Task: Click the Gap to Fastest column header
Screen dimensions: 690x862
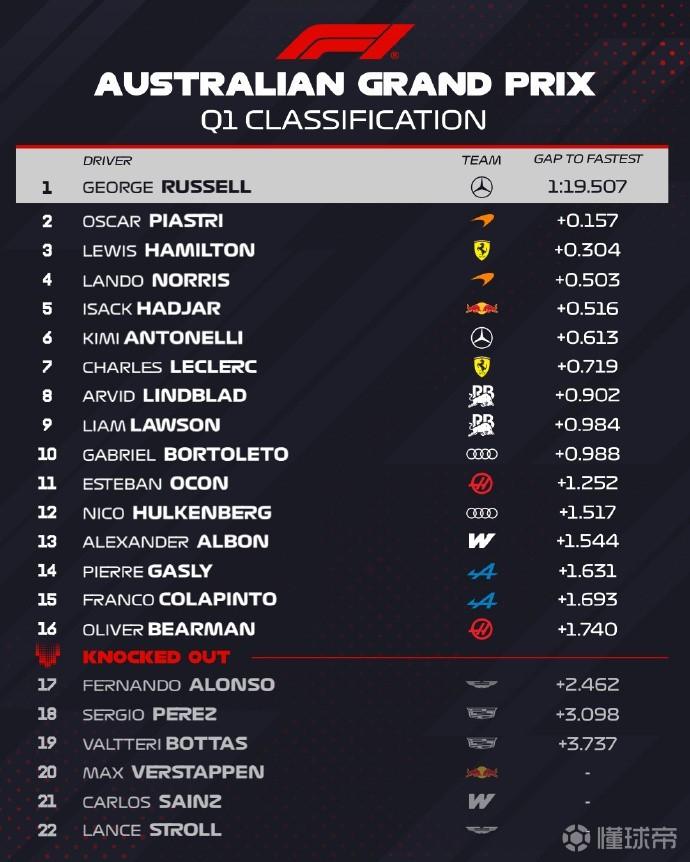Action: 588,159
